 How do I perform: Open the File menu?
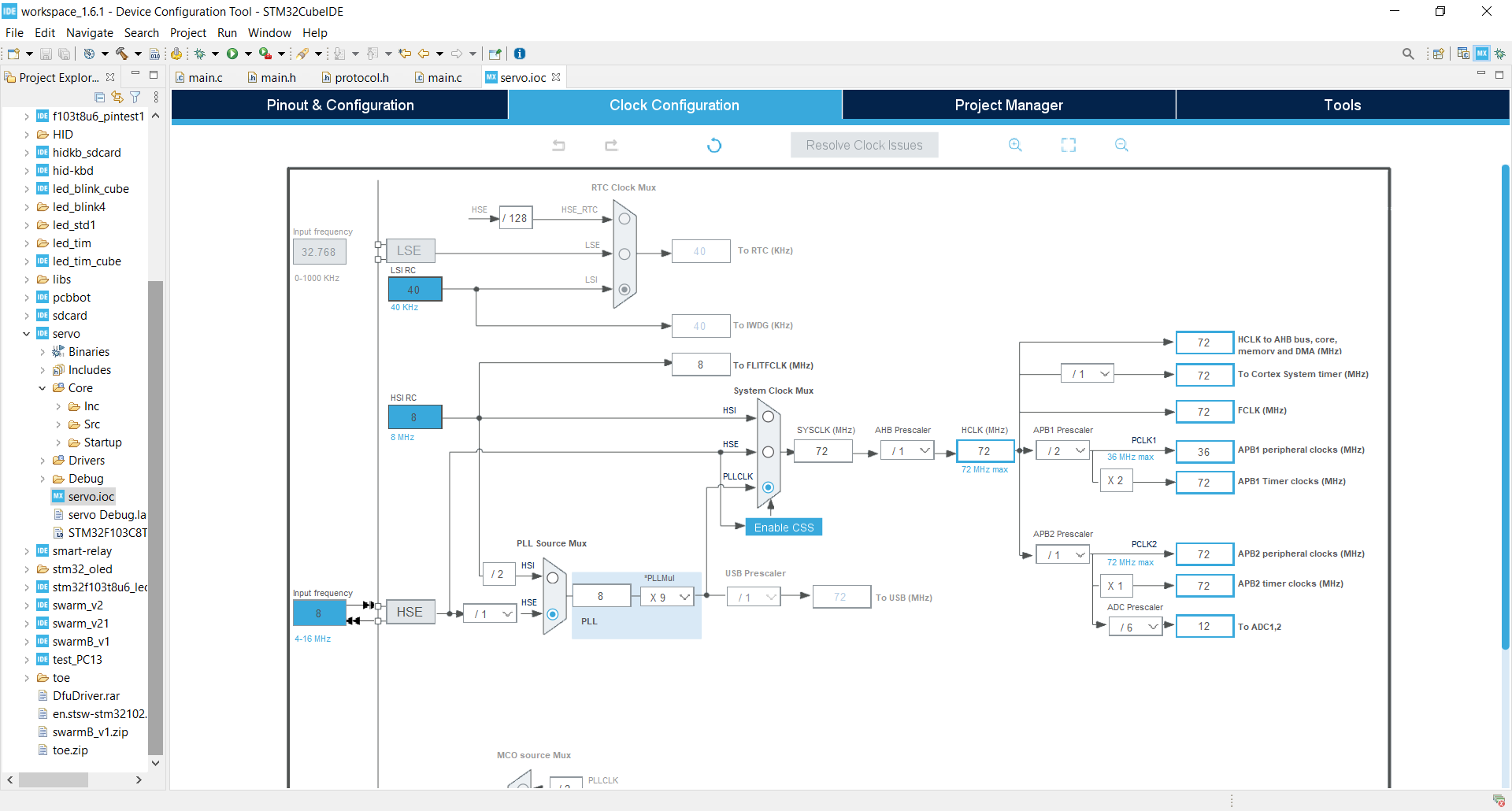click(x=14, y=33)
